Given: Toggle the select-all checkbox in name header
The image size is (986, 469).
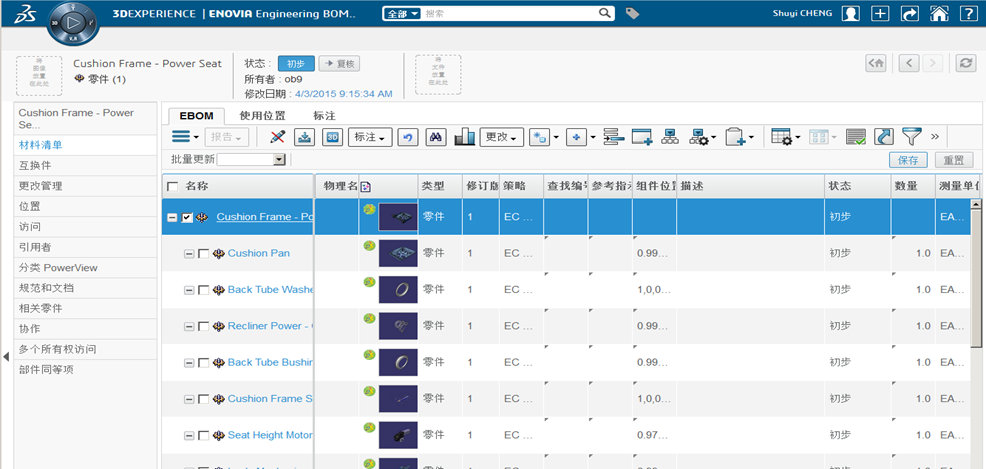Looking at the screenshot, I should [172, 187].
